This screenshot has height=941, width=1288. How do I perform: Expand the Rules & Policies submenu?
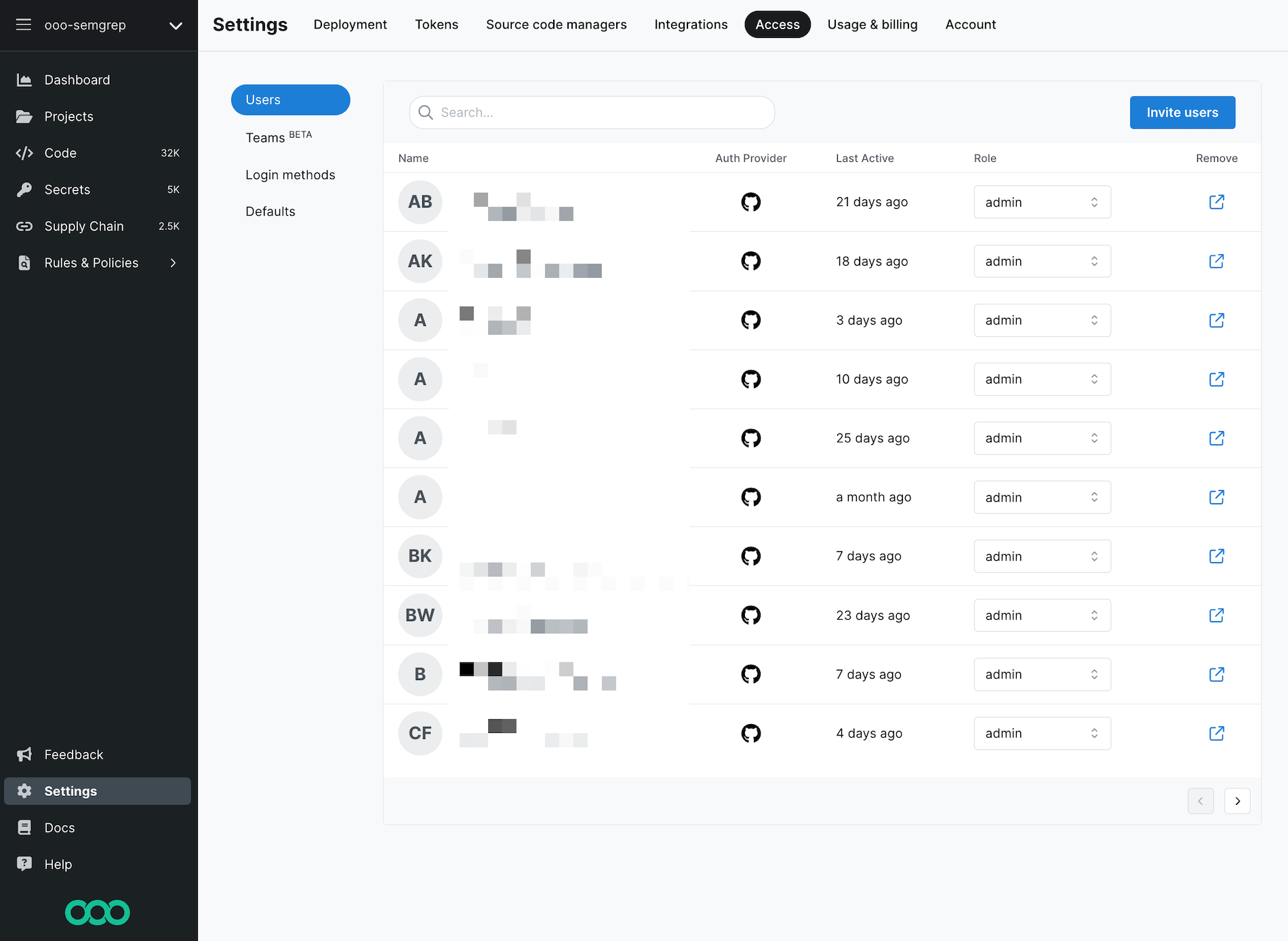[x=174, y=263]
